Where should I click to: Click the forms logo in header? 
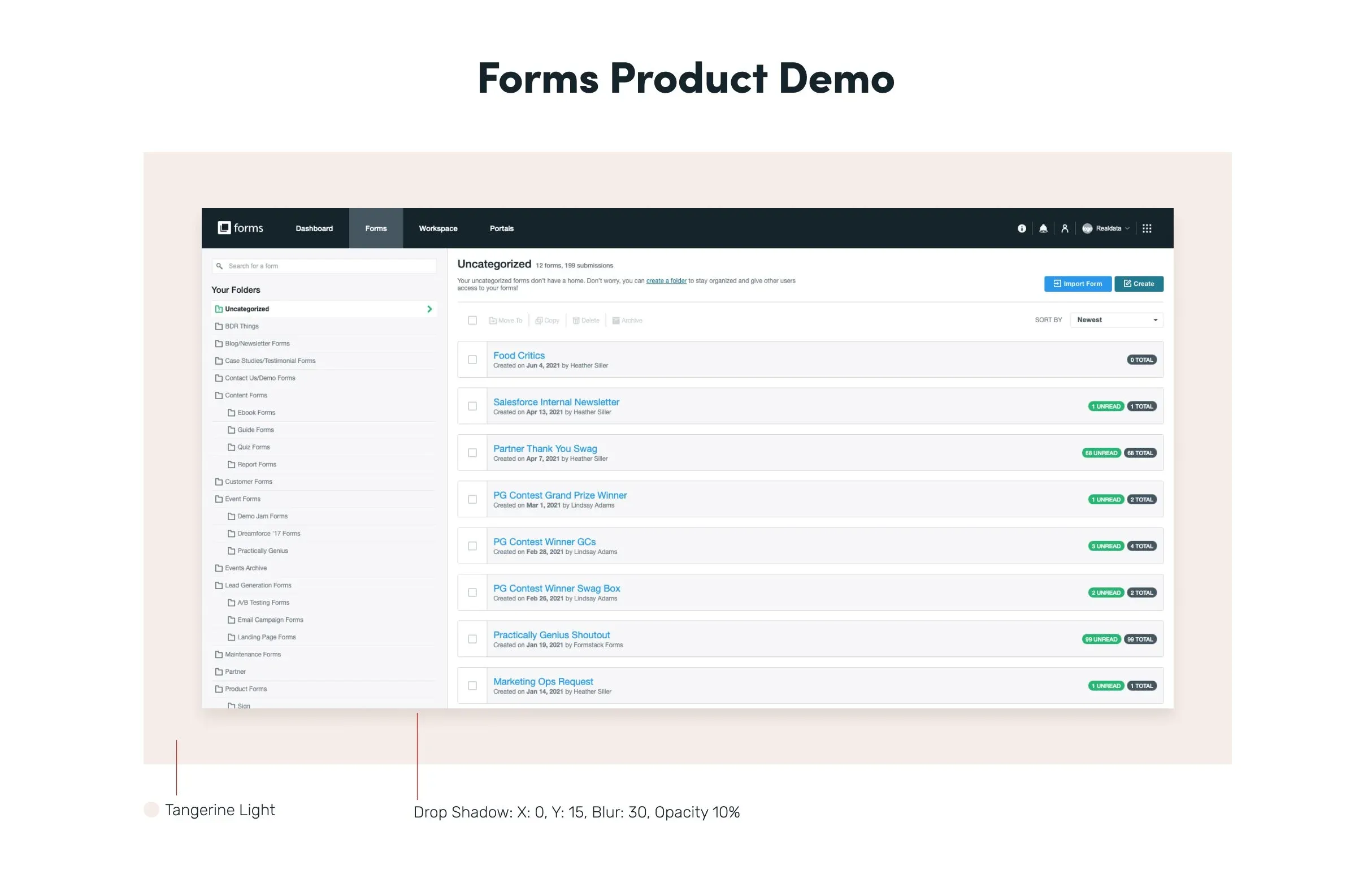tap(241, 228)
